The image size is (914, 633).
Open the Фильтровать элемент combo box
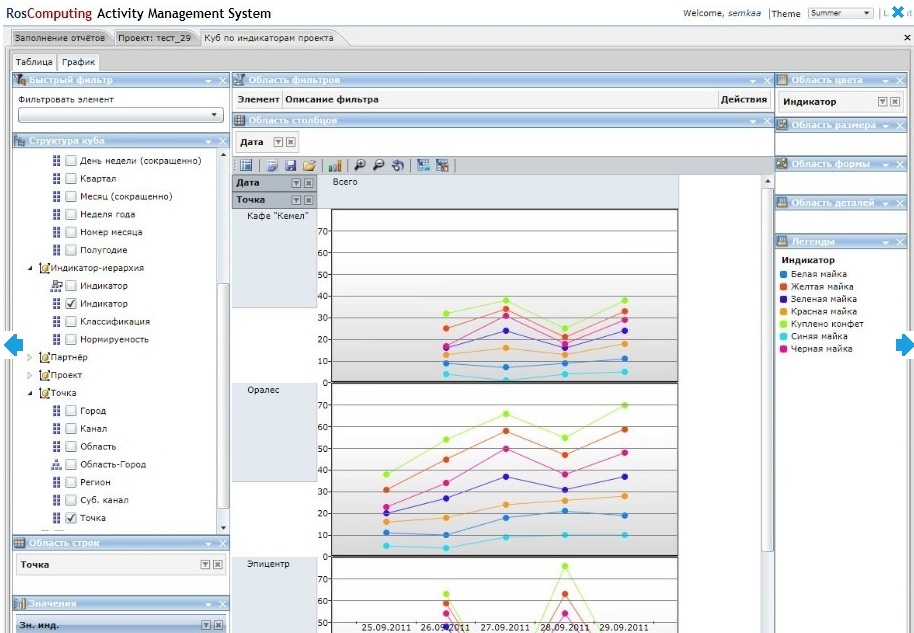120,115
